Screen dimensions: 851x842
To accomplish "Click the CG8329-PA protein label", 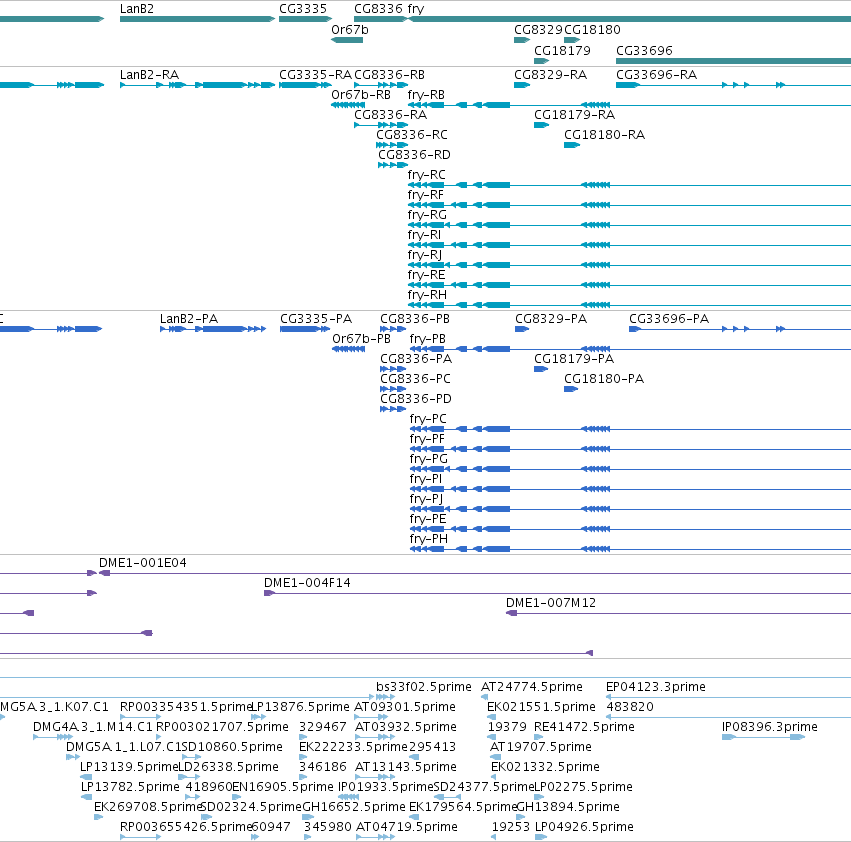I will tap(551, 319).
